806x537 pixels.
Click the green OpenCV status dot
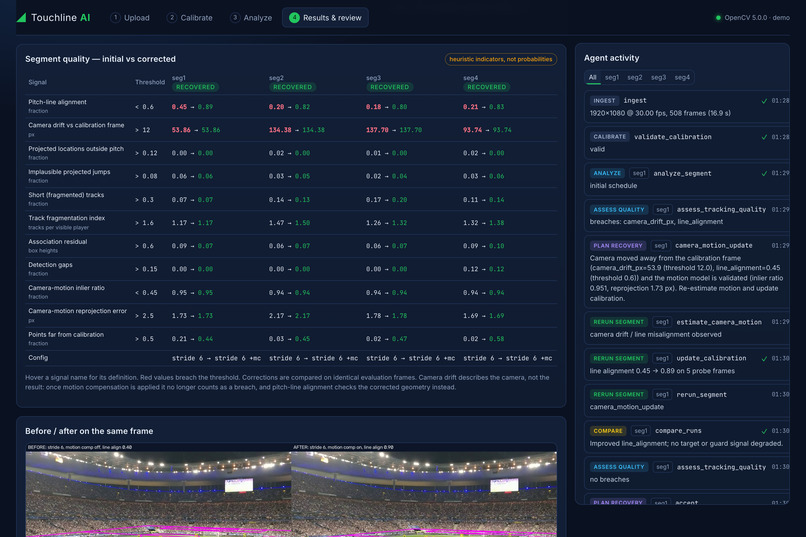click(718, 17)
